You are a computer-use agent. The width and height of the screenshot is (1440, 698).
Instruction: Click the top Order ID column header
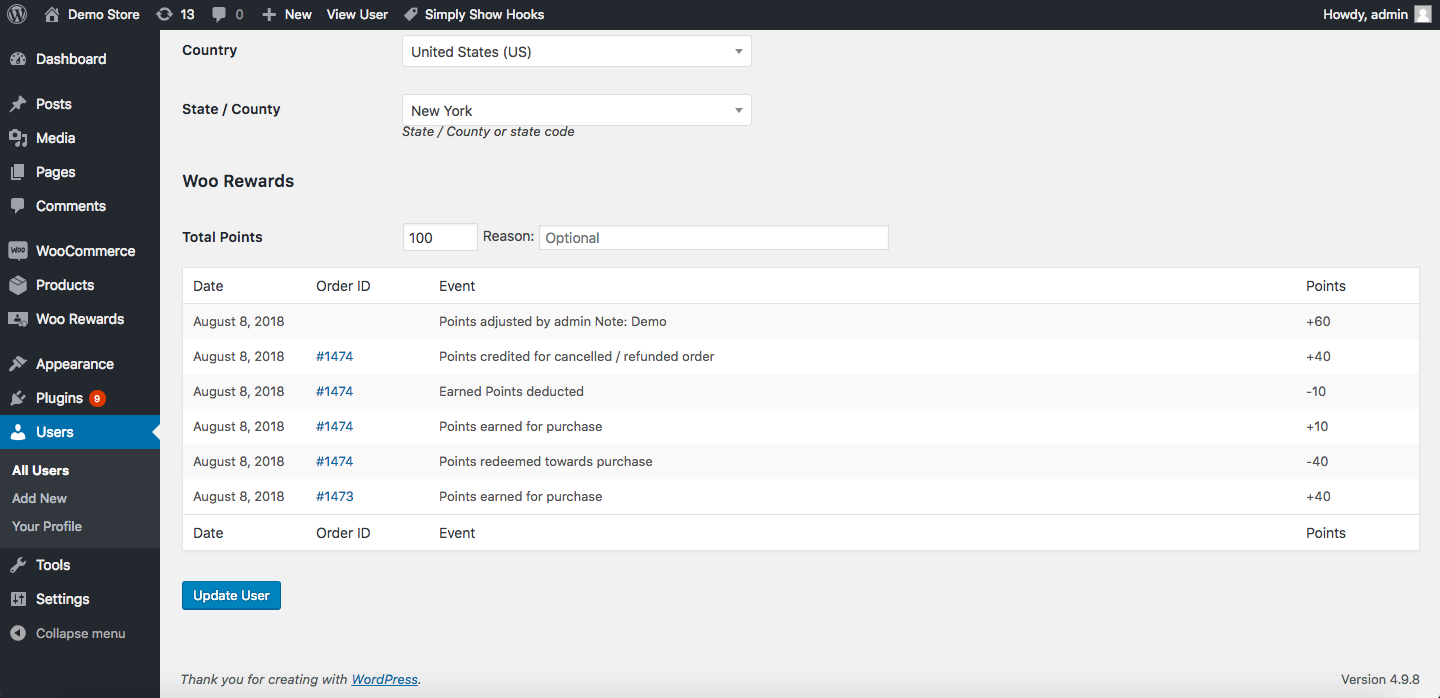[x=343, y=286]
